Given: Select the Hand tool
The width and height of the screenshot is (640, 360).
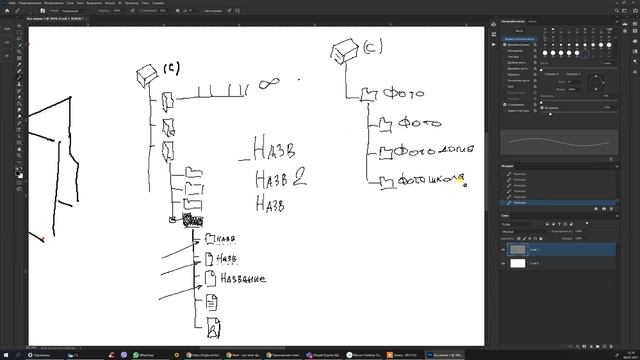Looking at the screenshot, I should point(19,149).
